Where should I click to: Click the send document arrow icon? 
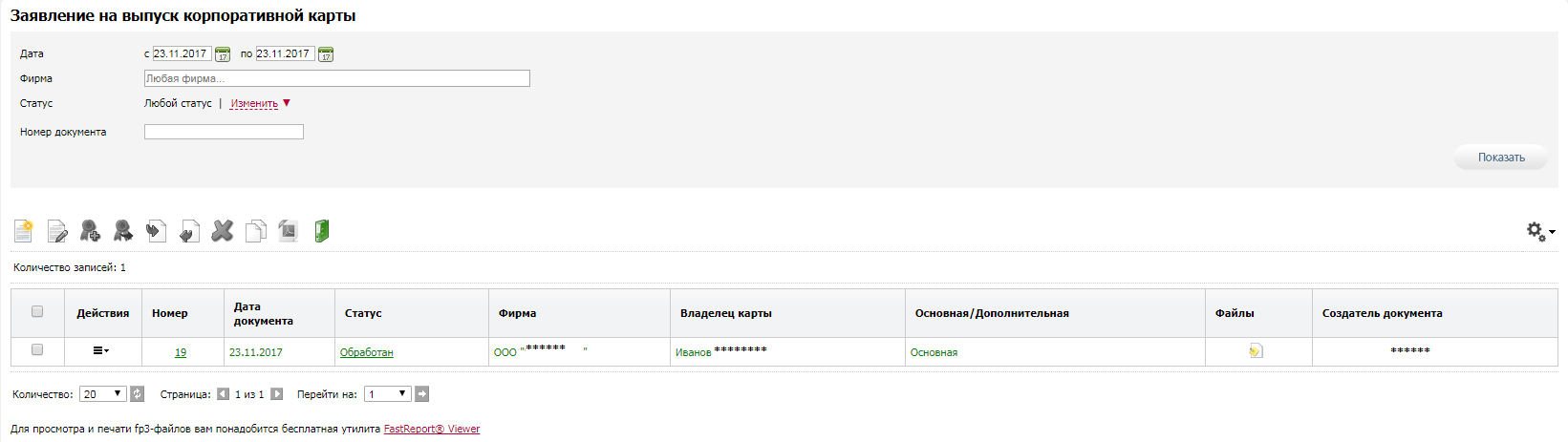157,230
